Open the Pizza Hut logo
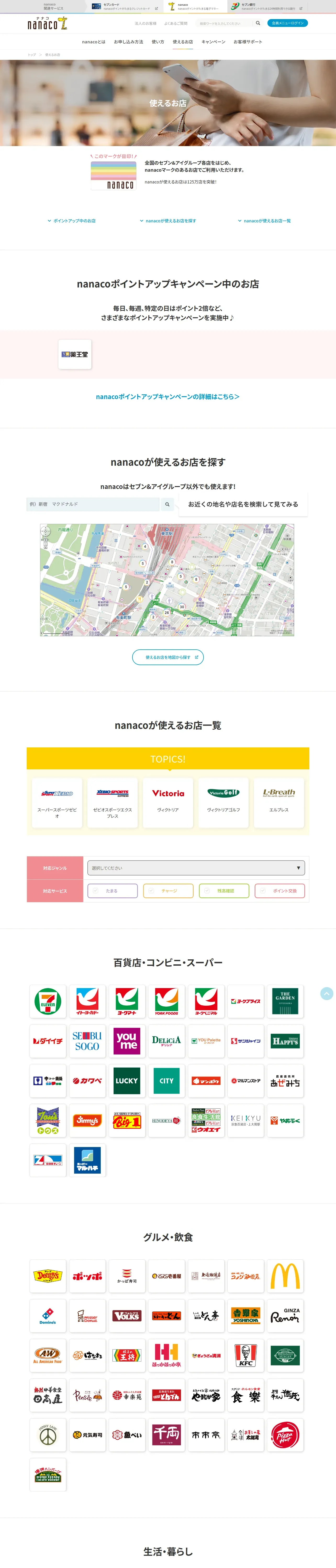Image resolution: width=336 pixels, height=1568 pixels. [285, 1435]
